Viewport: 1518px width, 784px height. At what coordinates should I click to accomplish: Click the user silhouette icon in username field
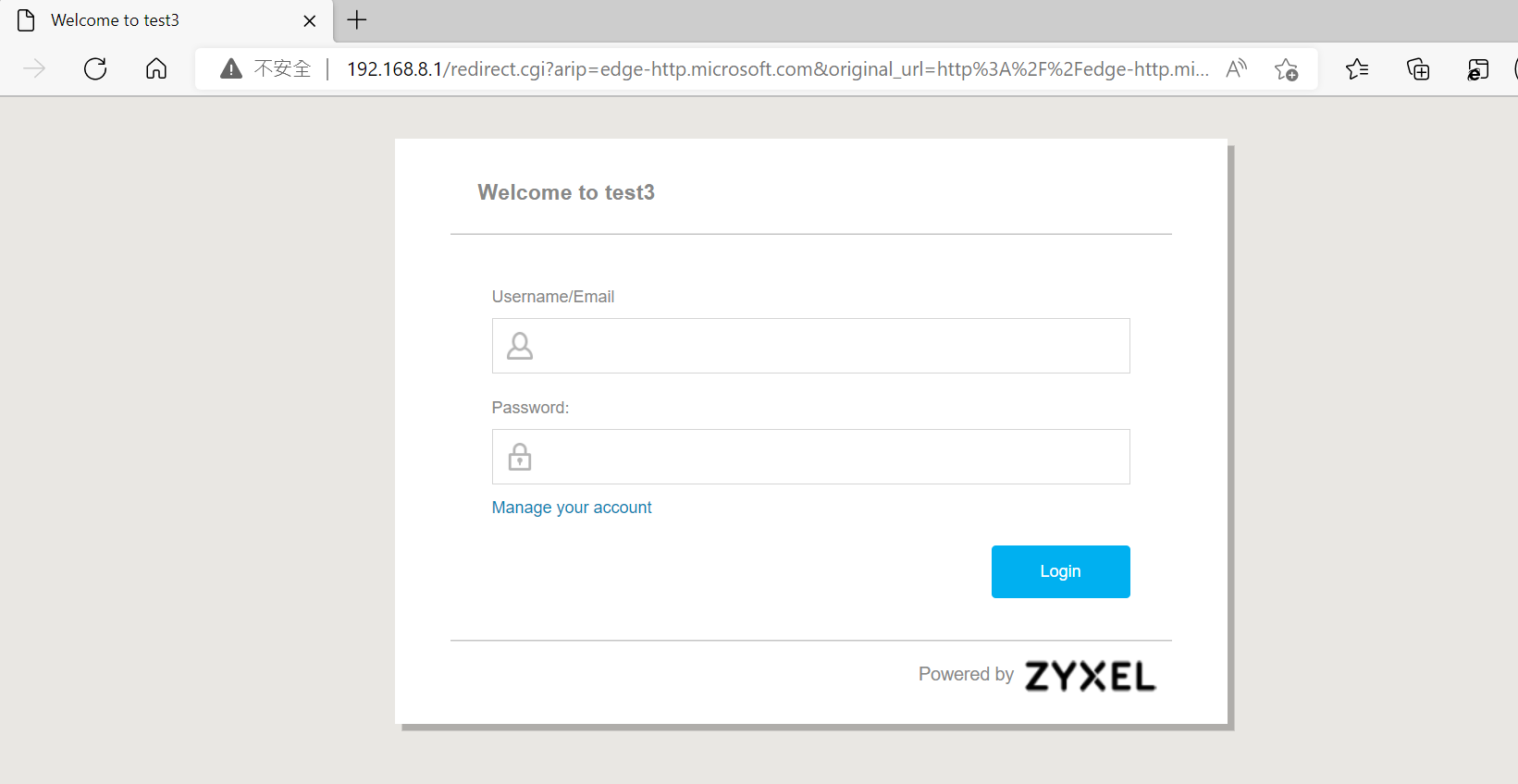520,346
